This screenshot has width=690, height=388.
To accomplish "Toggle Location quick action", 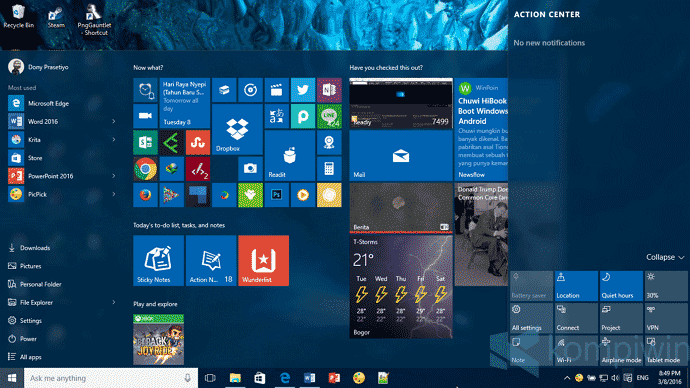I will pyautogui.click(x=576, y=286).
